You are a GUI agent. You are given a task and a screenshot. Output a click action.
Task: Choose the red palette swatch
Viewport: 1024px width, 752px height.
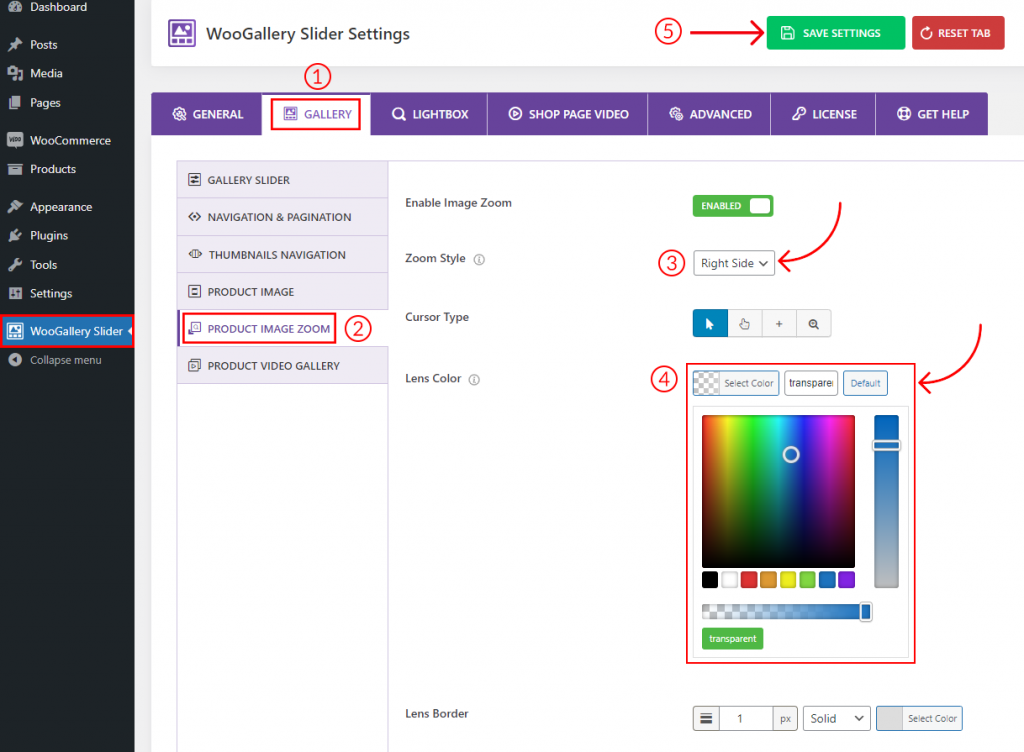point(749,580)
